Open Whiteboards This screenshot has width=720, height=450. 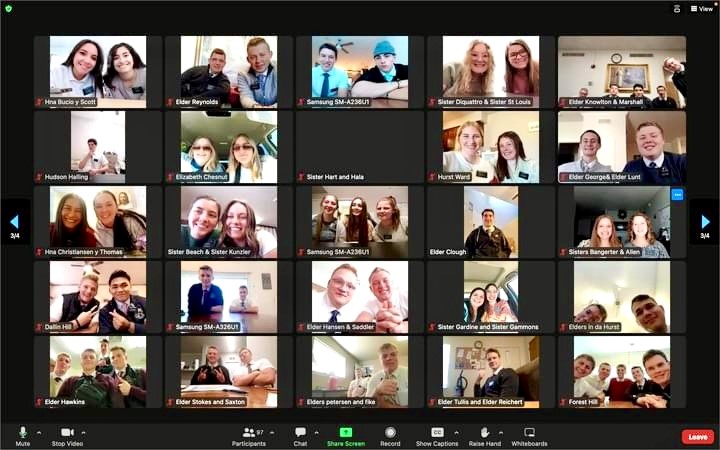click(529, 433)
